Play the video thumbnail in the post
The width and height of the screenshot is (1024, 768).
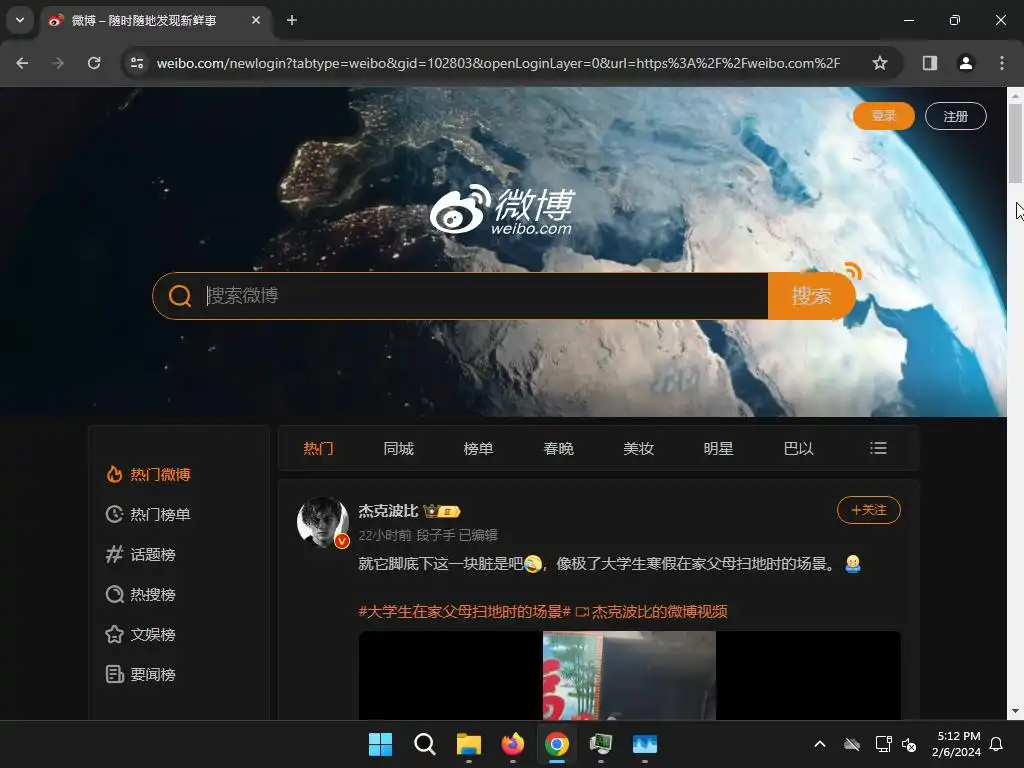pyautogui.click(x=630, y=675)
